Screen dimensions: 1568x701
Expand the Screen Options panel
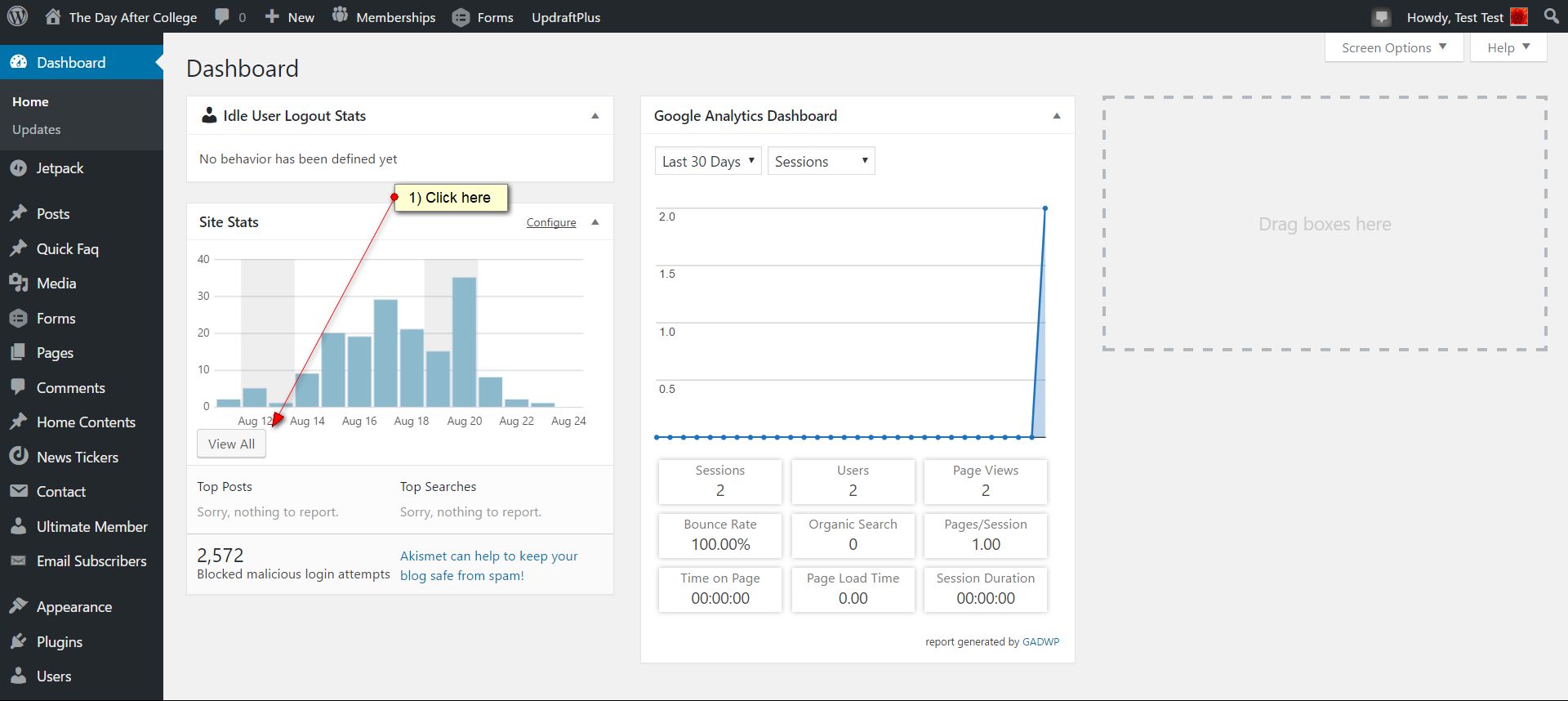pyautogui.click(x=1393, y=47)
